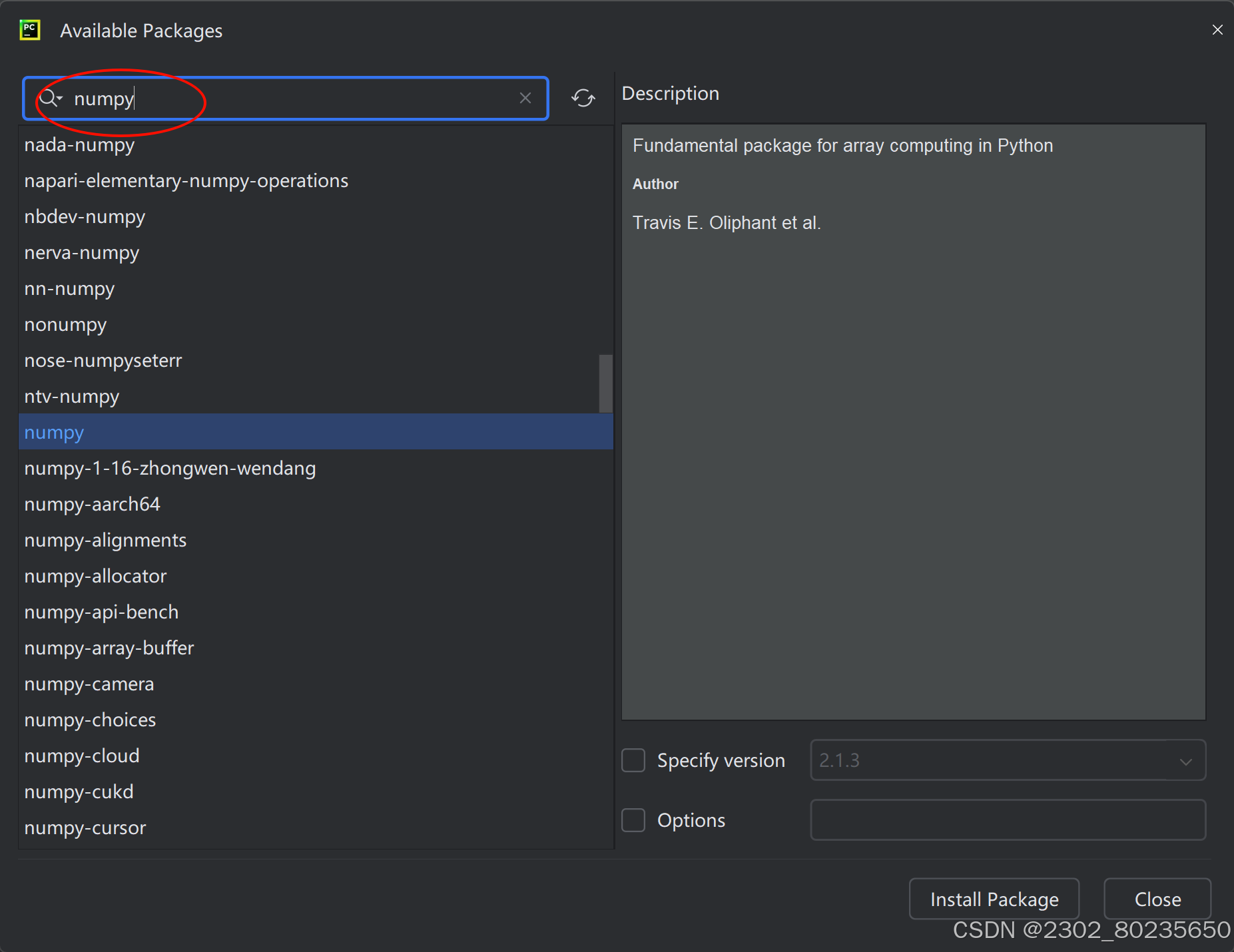1234x952 pixels.
Task: Click the Options label
Action: tap(691, 820)
